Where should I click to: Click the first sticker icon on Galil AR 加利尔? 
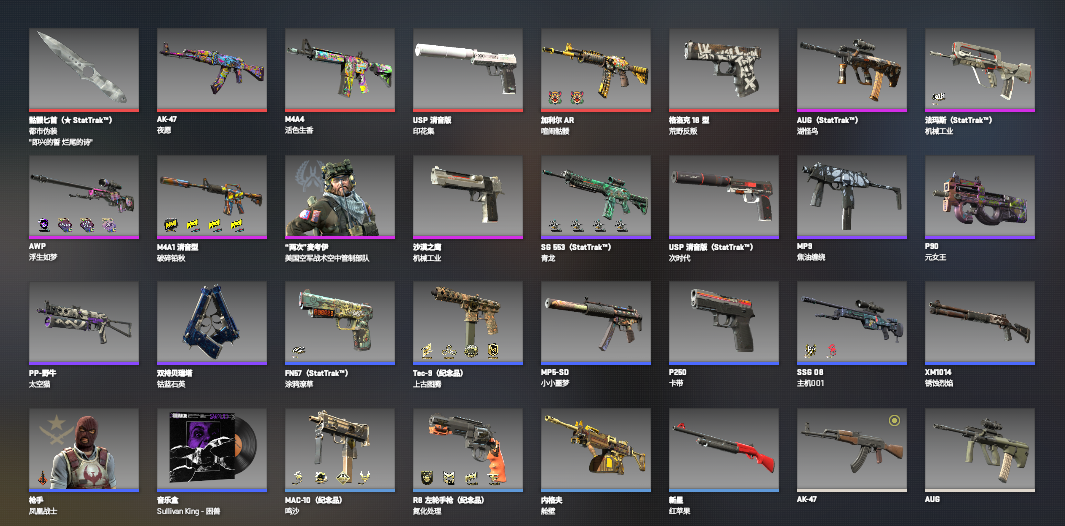click(x=555, y=97)
